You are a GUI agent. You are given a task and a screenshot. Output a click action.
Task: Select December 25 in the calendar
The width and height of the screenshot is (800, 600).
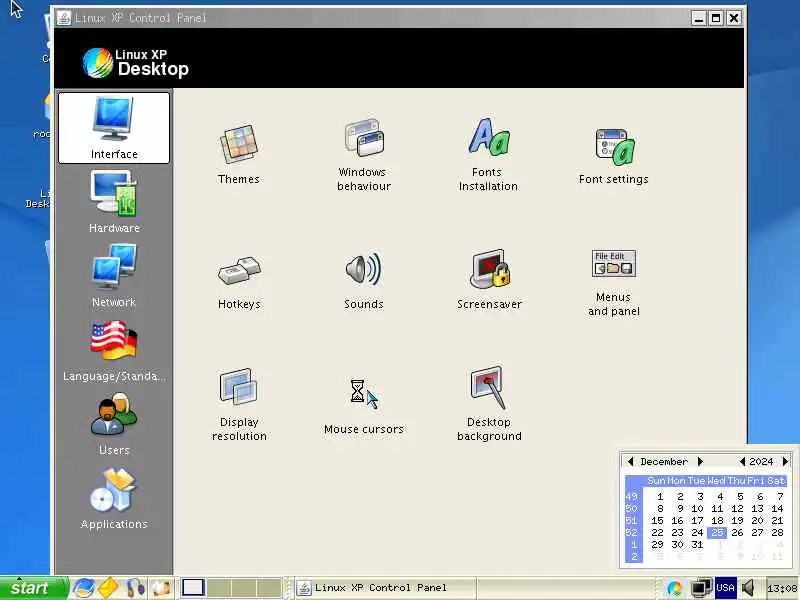point(717,532)
